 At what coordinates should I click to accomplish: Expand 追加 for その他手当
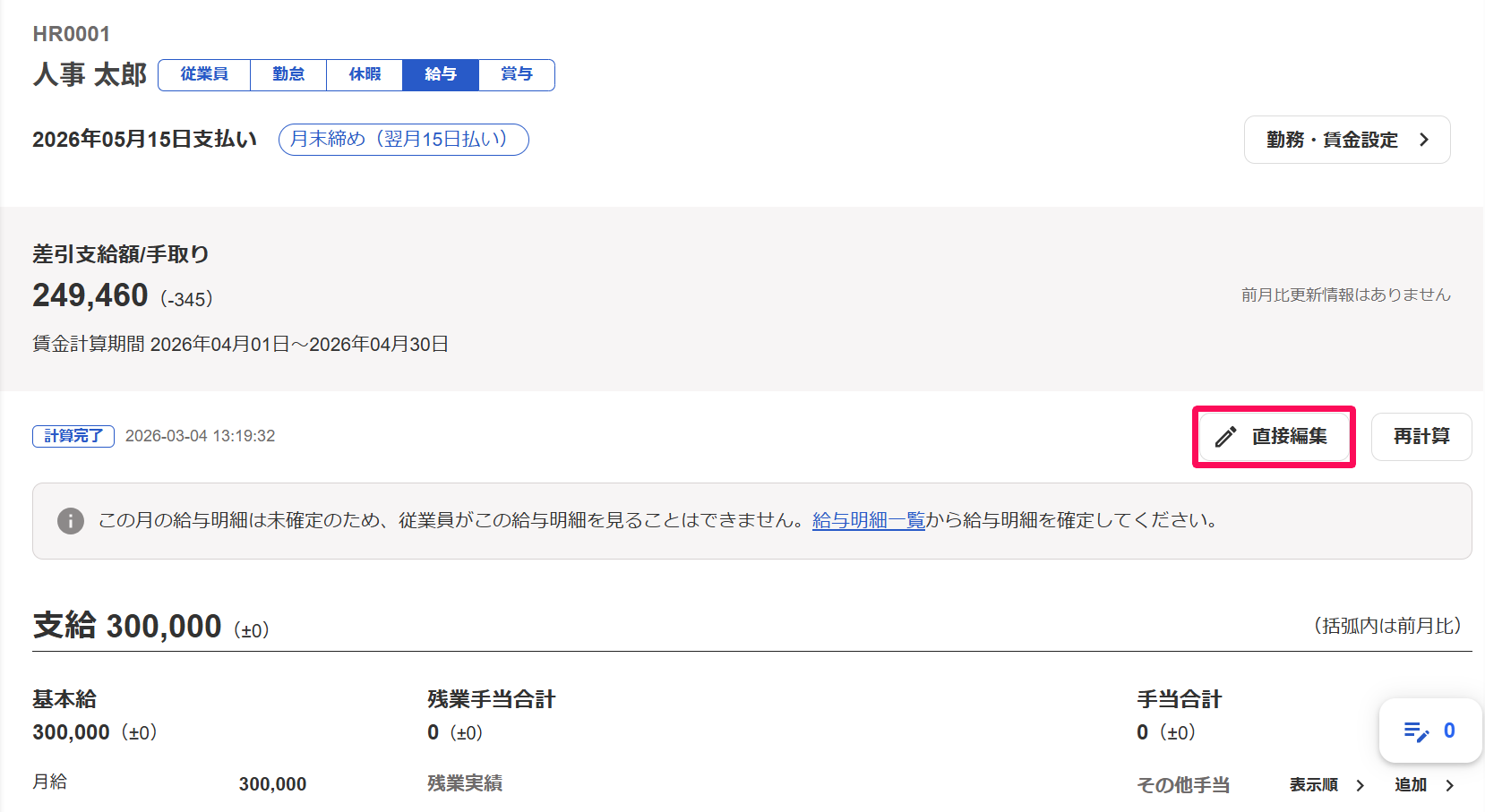coord(1424,785)
